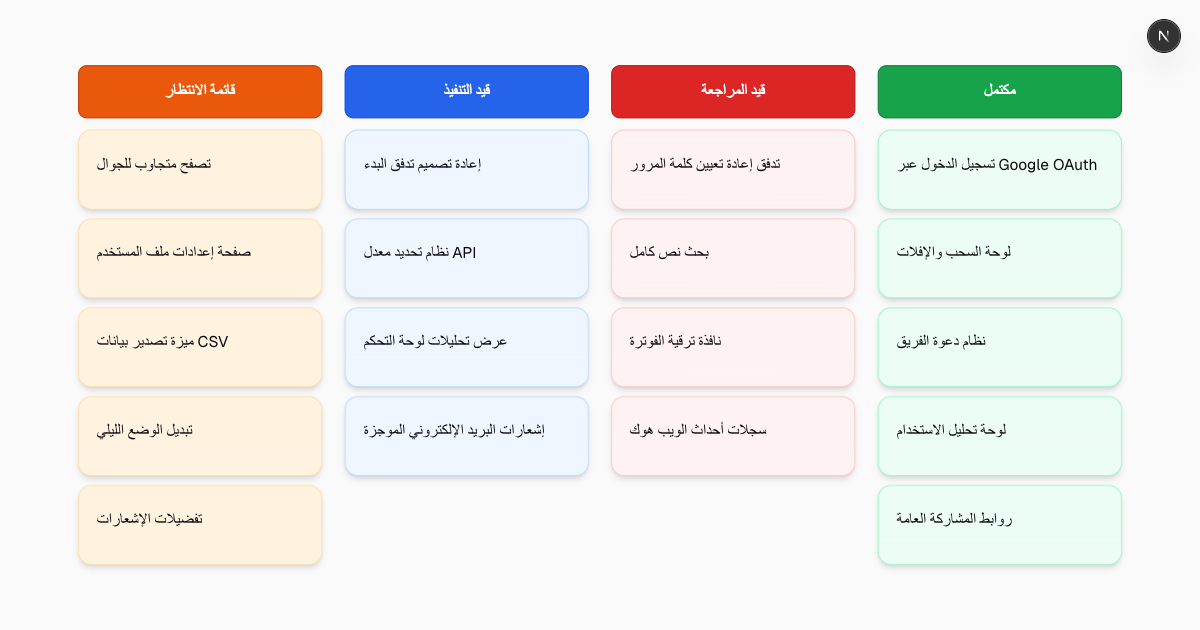1200x630 pixels.
Task: Open the تصفح متجاوب للجوال card
Action: (x=200, y=169)
